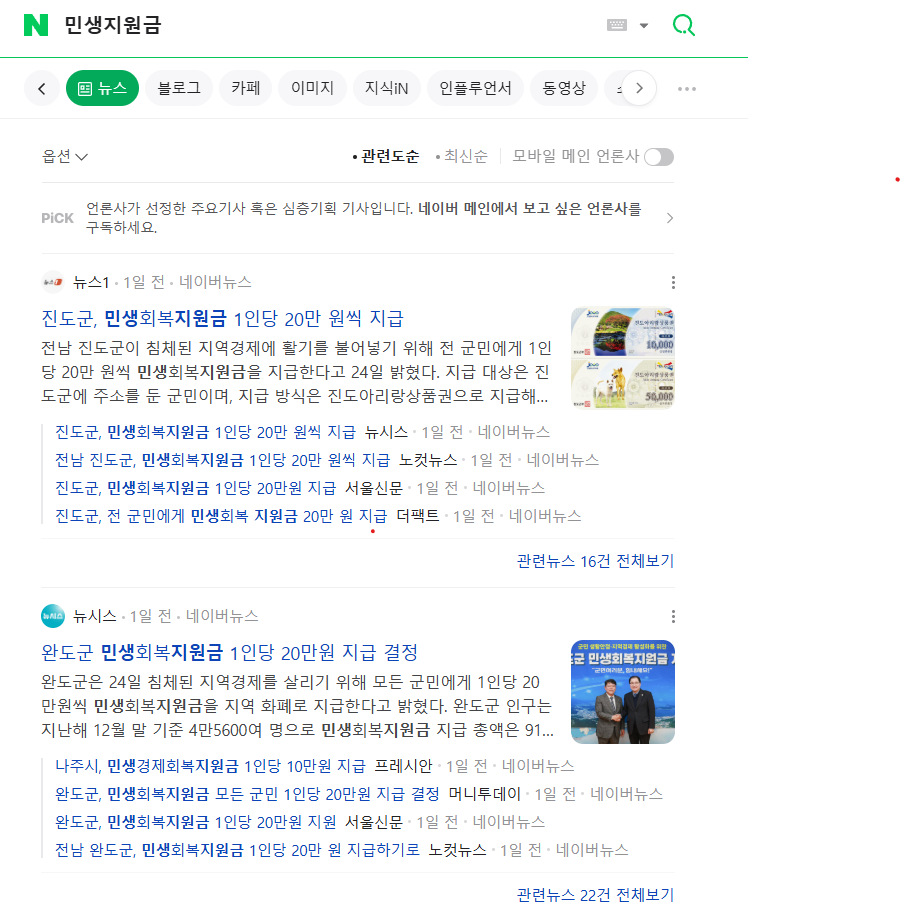Click the 뉴스1 press logo icon

[x=53, y=282]
